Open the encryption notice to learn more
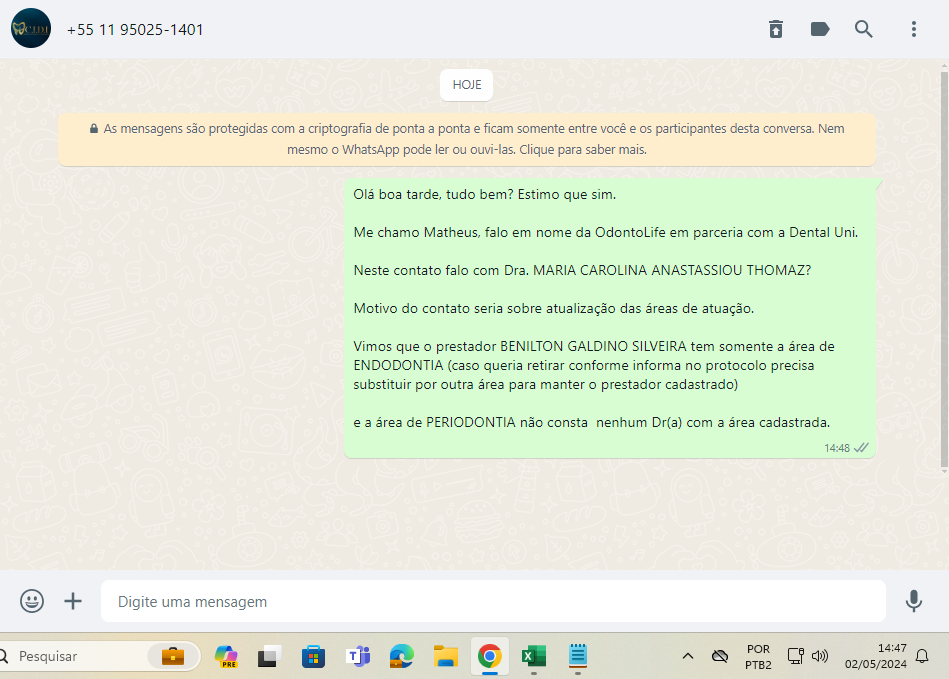The height and width of the screenshot is (679, 949). (467, 139)
